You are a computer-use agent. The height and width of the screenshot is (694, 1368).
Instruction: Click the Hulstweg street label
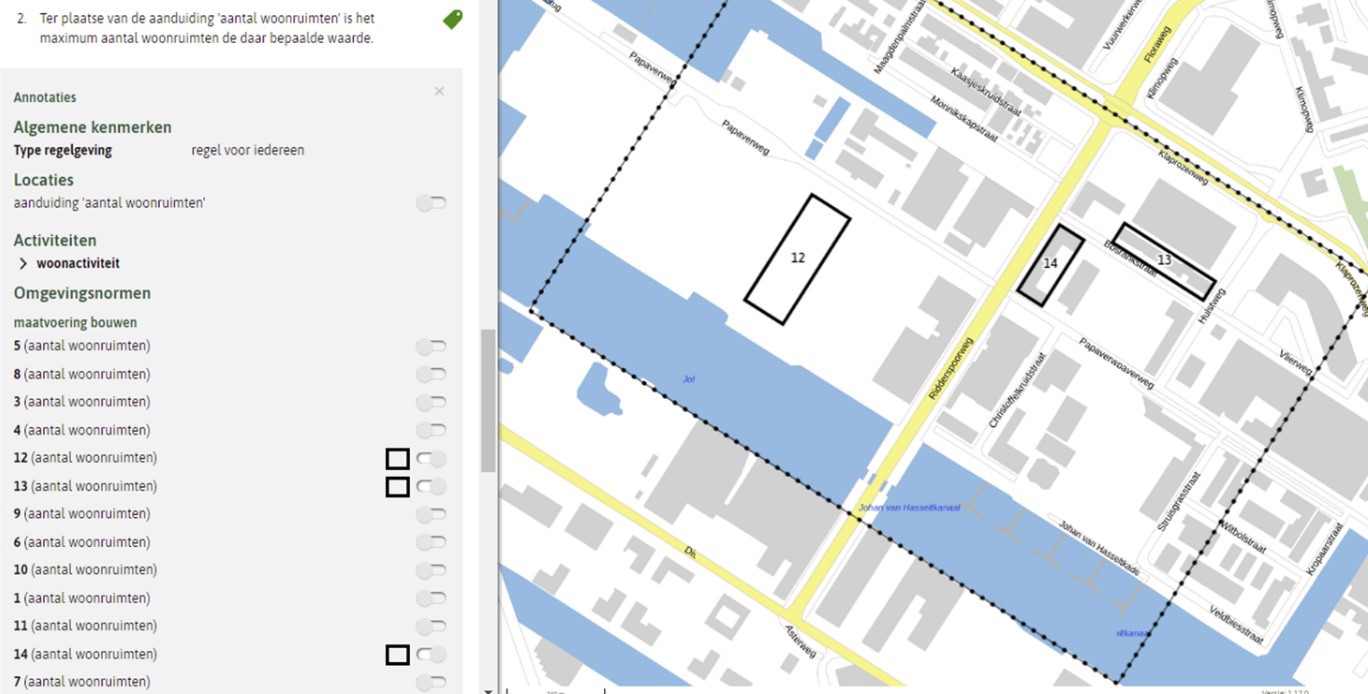tap(1211, 306)
